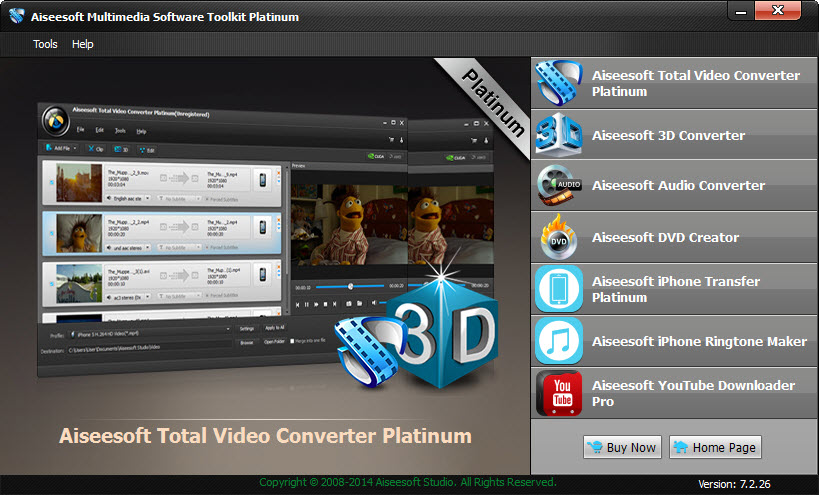Click the Aiseesoft Total Video Converter Platinum banner title

[x=265, y=436]
